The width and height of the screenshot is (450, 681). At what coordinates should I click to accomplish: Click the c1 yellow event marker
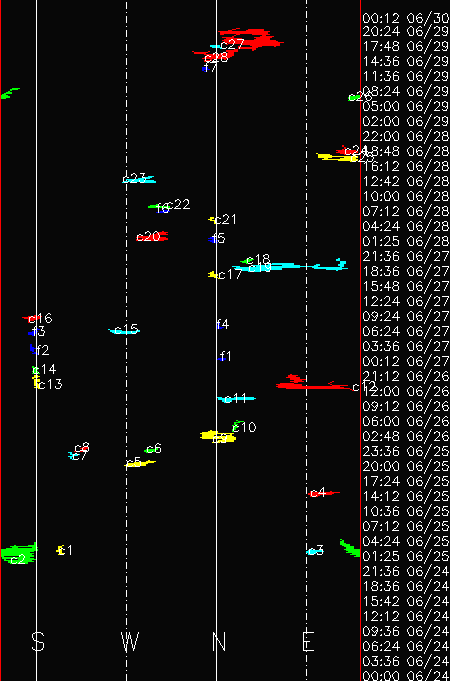61,550
